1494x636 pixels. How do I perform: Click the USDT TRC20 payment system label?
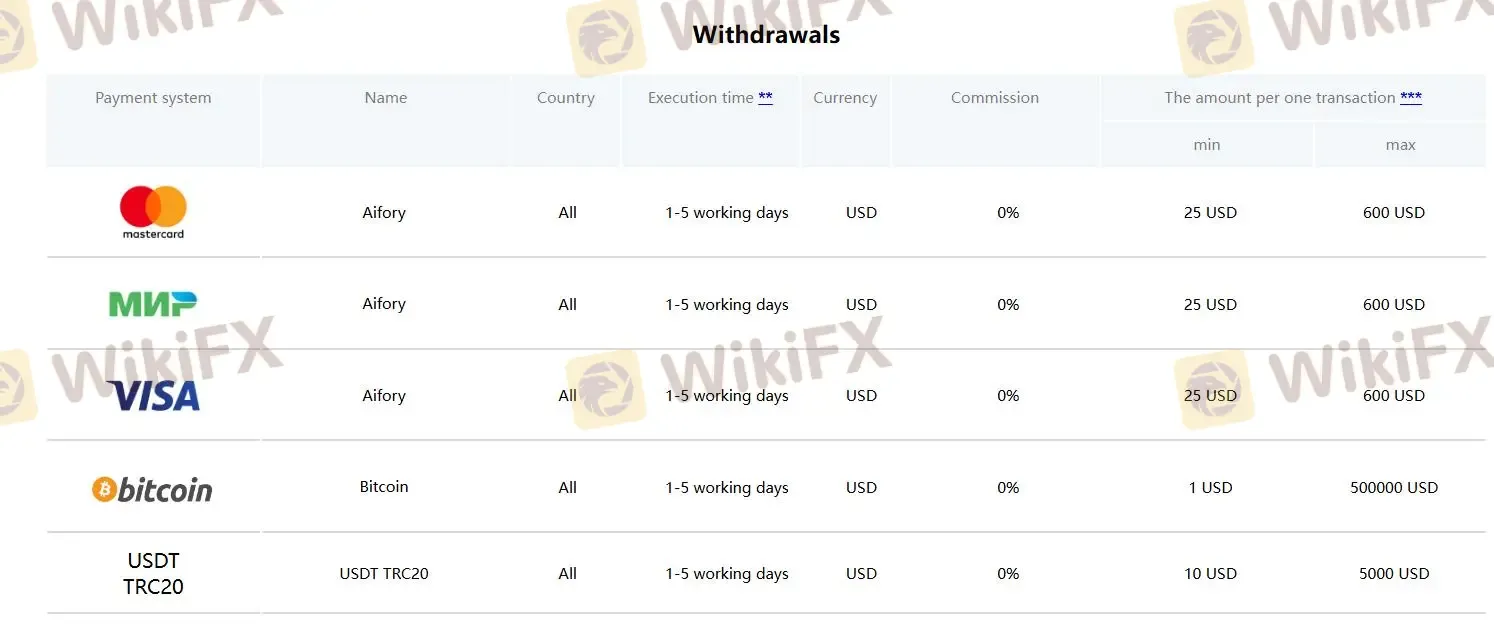pyautogui.click(x=153, y=574)
